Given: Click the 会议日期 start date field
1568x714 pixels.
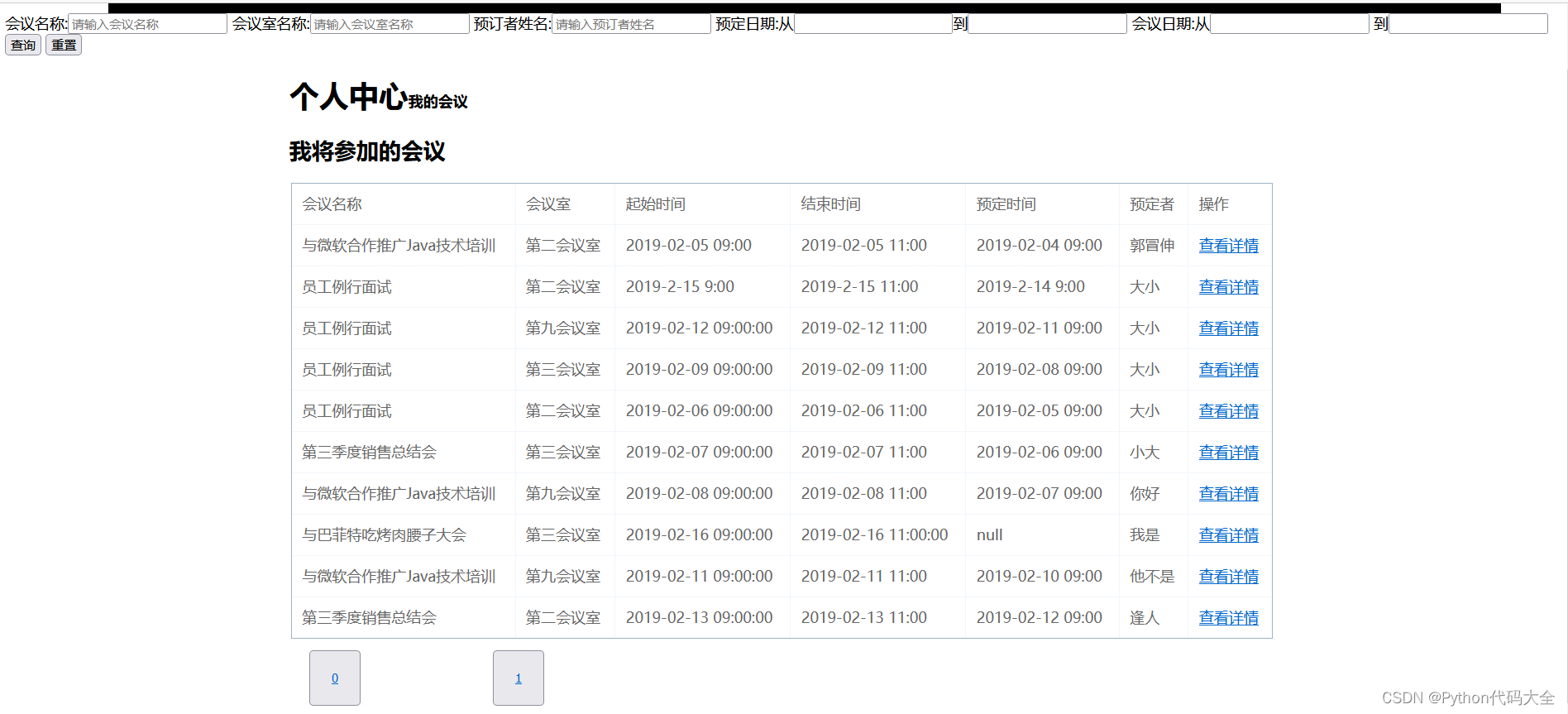Looking at the screenshot, I should point(1289,24).
